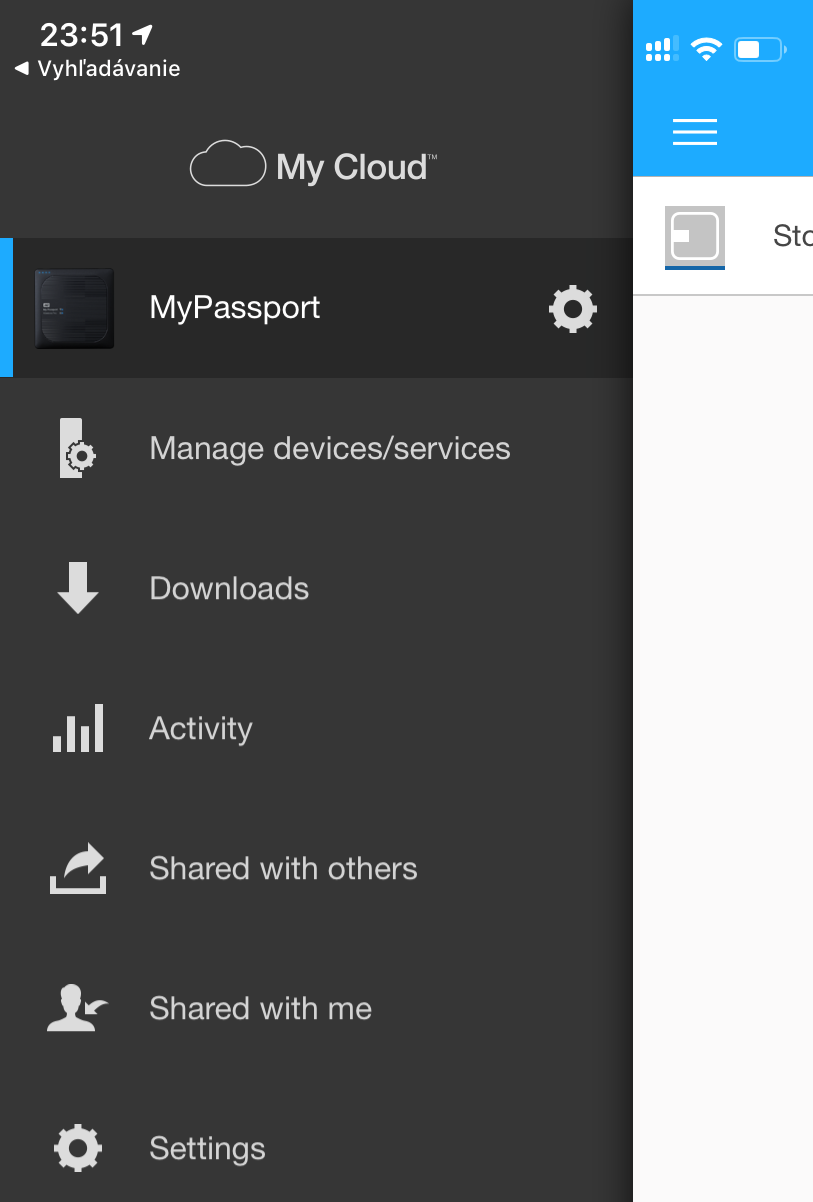Tap the Activity bar chart icon

click(x=78, y=728)
